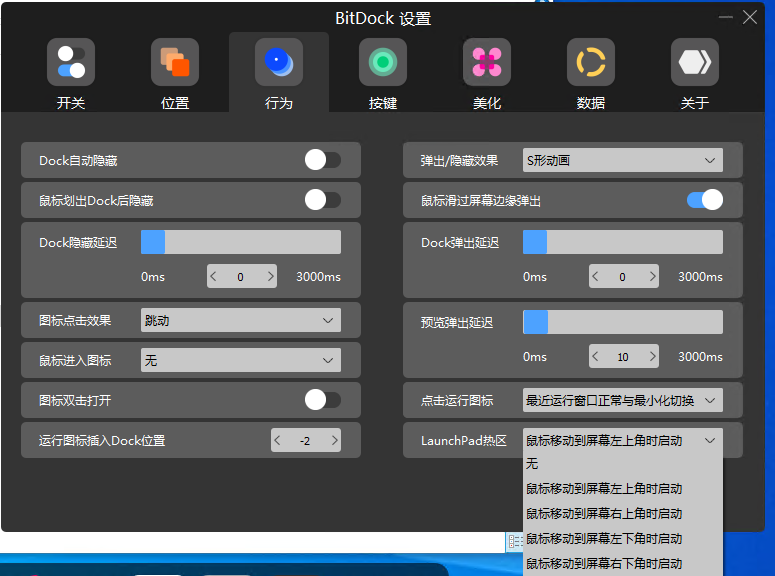Collapse the LaunchPad热区 dropdown
The height and width of the screenshot is (576, 775).
click(x=623, y=440)
